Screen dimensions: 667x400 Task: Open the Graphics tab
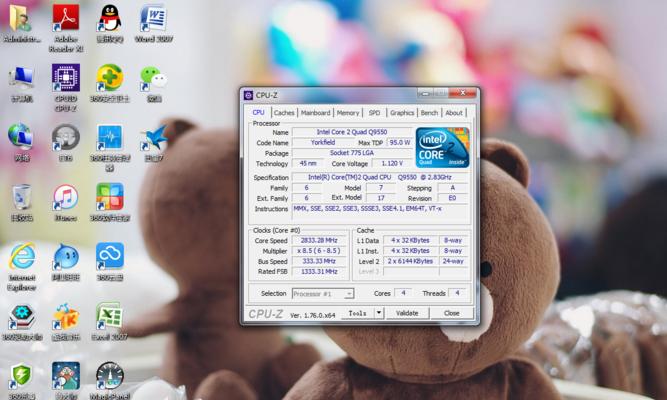tap(402, 113)
